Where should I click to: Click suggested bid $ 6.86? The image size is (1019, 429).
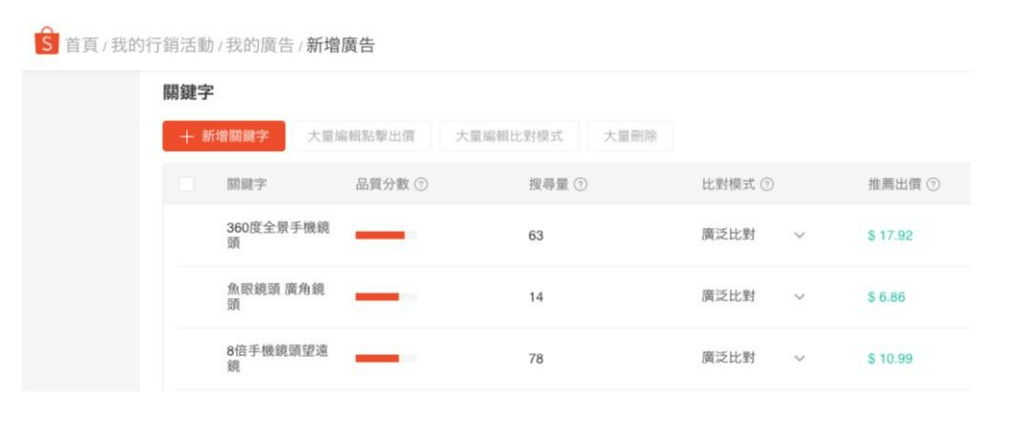[x=886, y=297]
